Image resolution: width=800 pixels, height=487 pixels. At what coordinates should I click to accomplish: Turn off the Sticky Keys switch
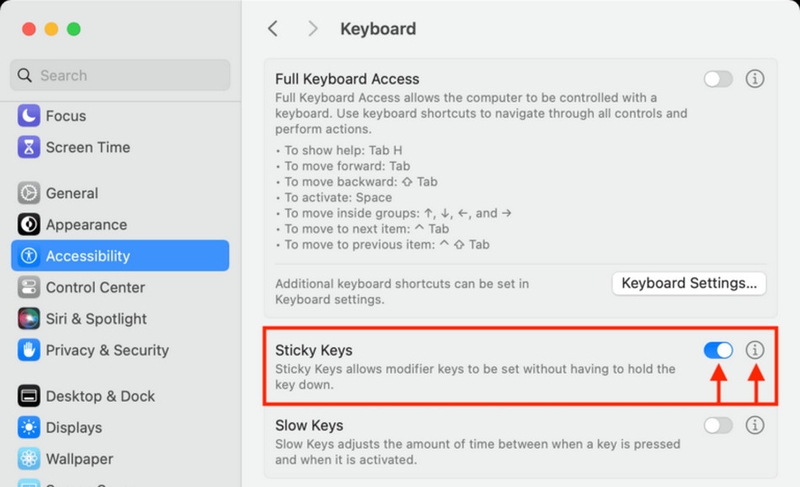(718, 350)
